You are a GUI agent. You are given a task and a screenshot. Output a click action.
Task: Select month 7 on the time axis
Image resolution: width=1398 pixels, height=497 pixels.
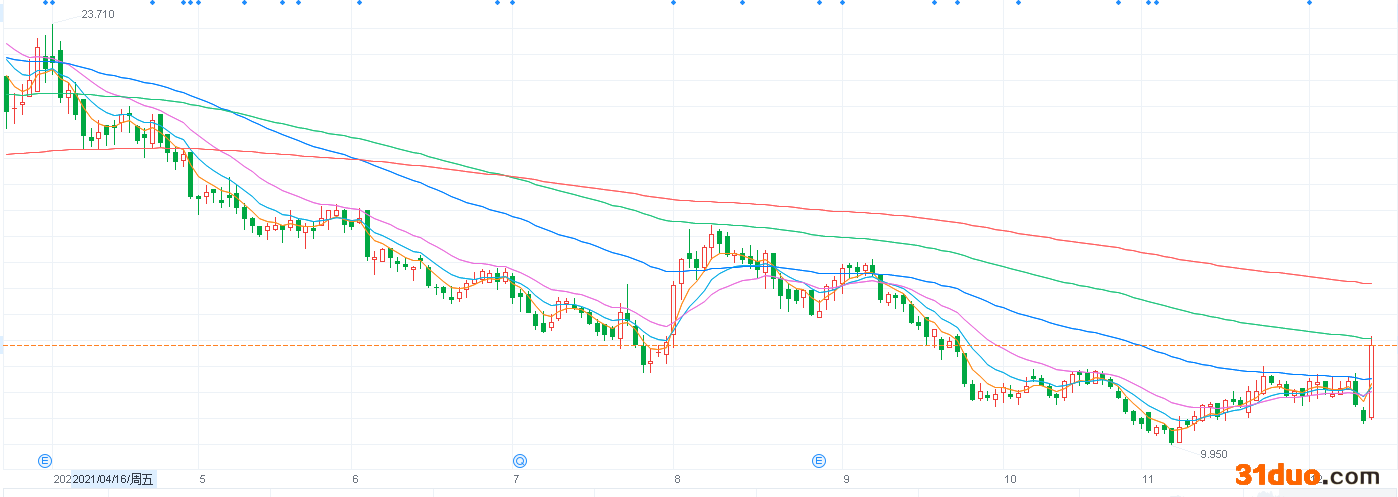(516, 479)
